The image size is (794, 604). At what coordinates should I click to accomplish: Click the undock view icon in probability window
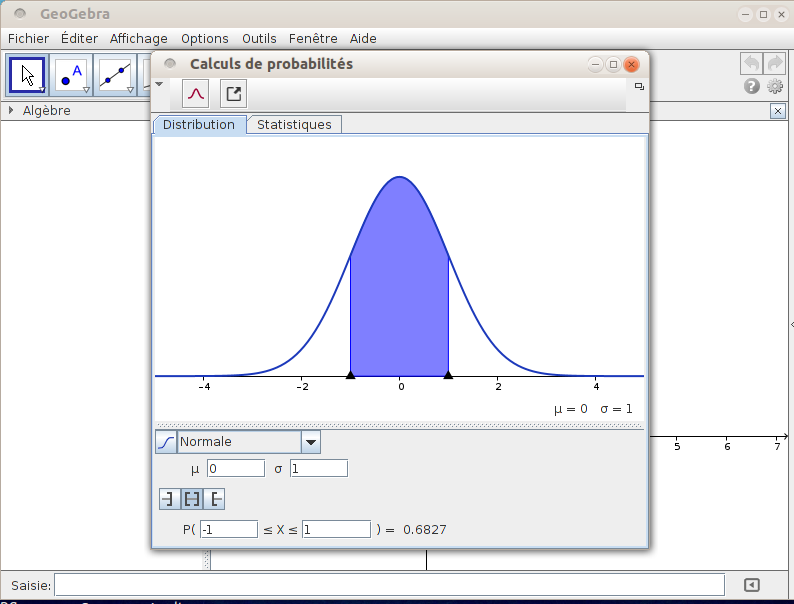(639, 87)
